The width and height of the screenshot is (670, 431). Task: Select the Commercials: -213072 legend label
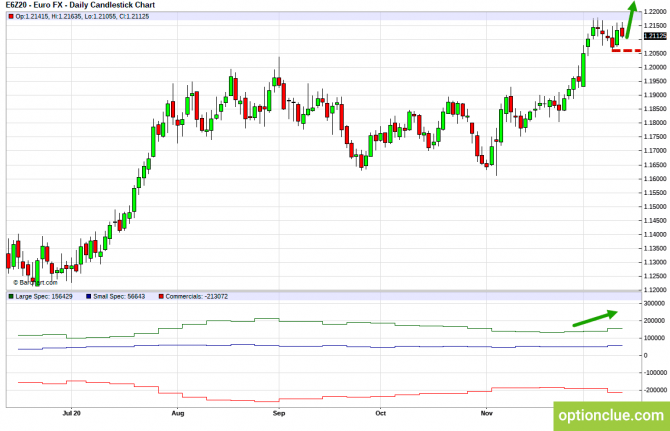tap(197, 297)
